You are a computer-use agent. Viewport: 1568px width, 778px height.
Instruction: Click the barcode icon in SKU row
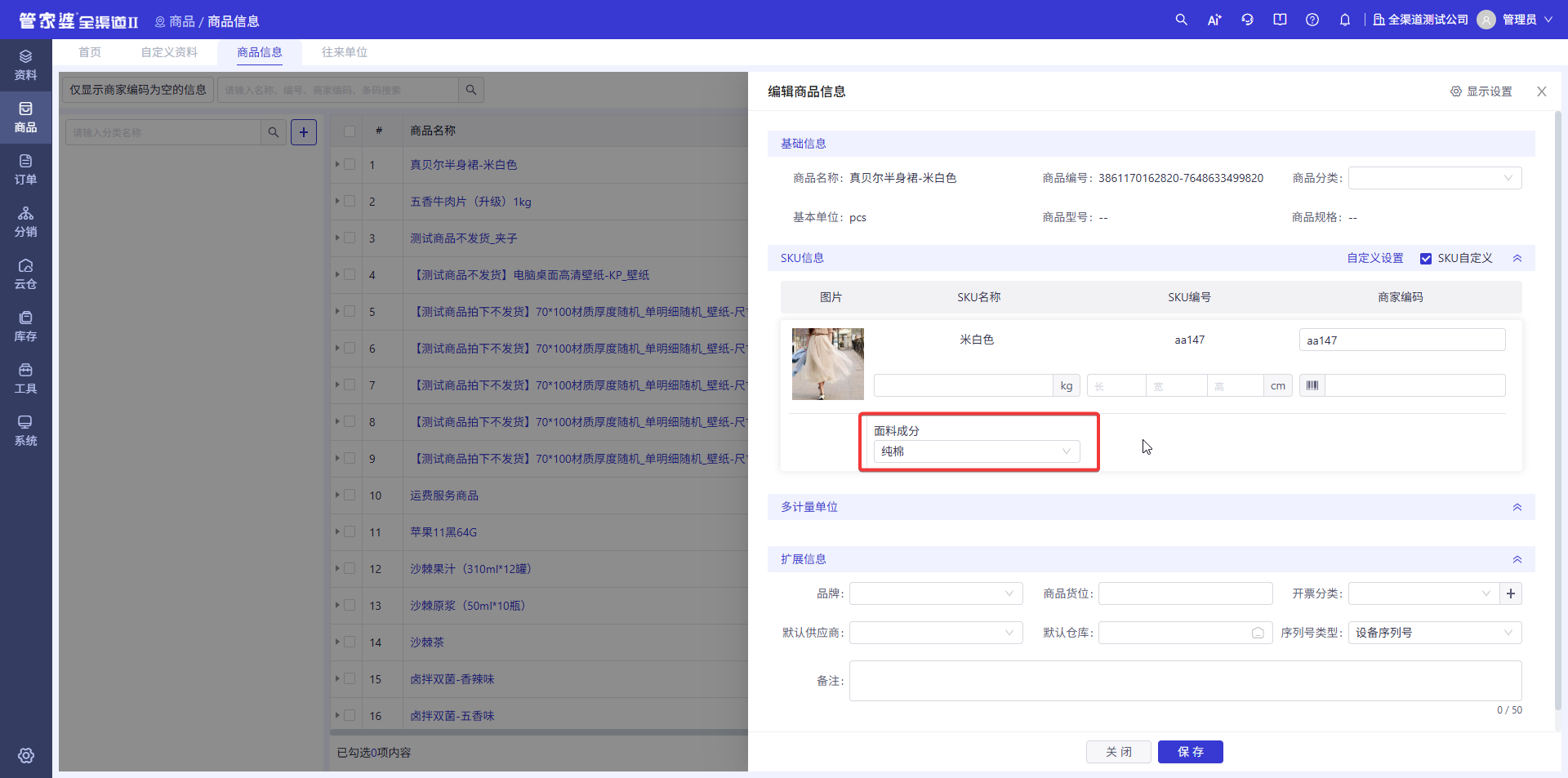click(x=1312, y=385)
